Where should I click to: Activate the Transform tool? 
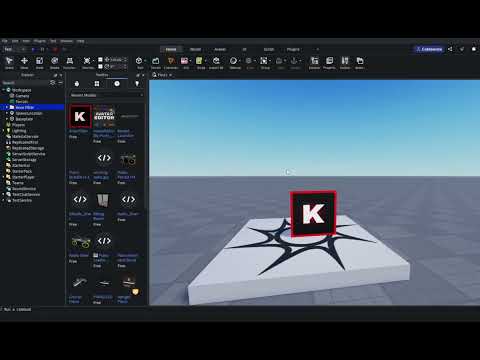pos(69,62)
